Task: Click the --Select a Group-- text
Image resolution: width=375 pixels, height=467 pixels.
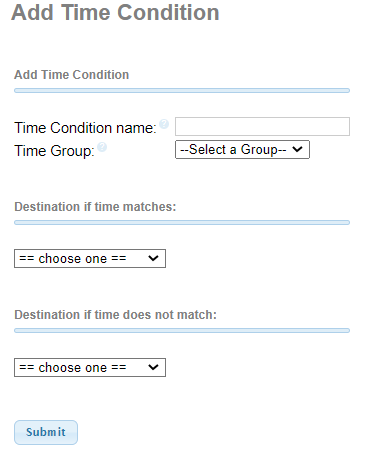Action: (233, 149)
